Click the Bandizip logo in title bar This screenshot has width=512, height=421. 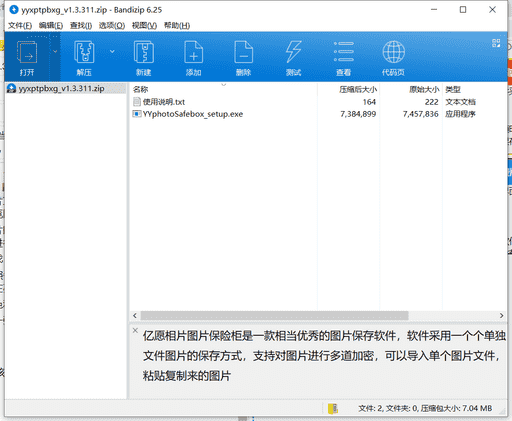(x=14, y=9)
